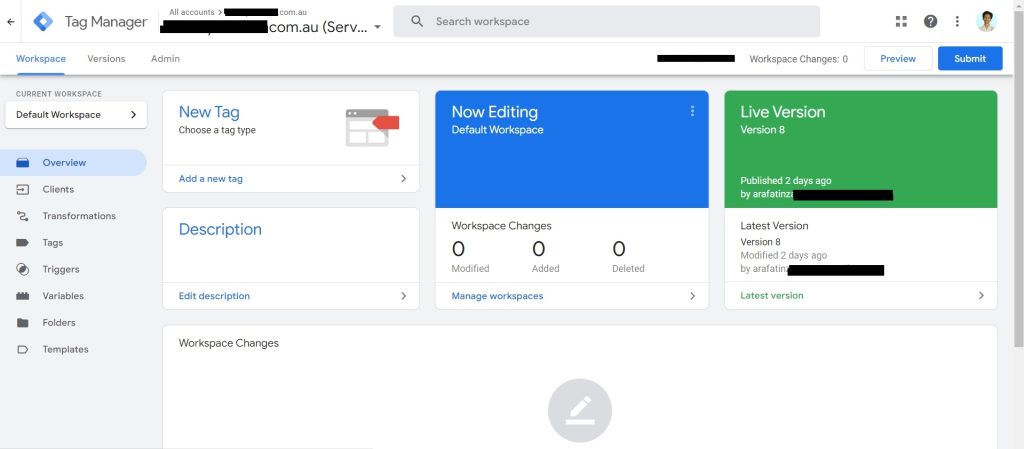Image resolution: width=1024 pixels, height=449 pixels.
Task: Switch to the Versions tab
Action: [106, 59]
